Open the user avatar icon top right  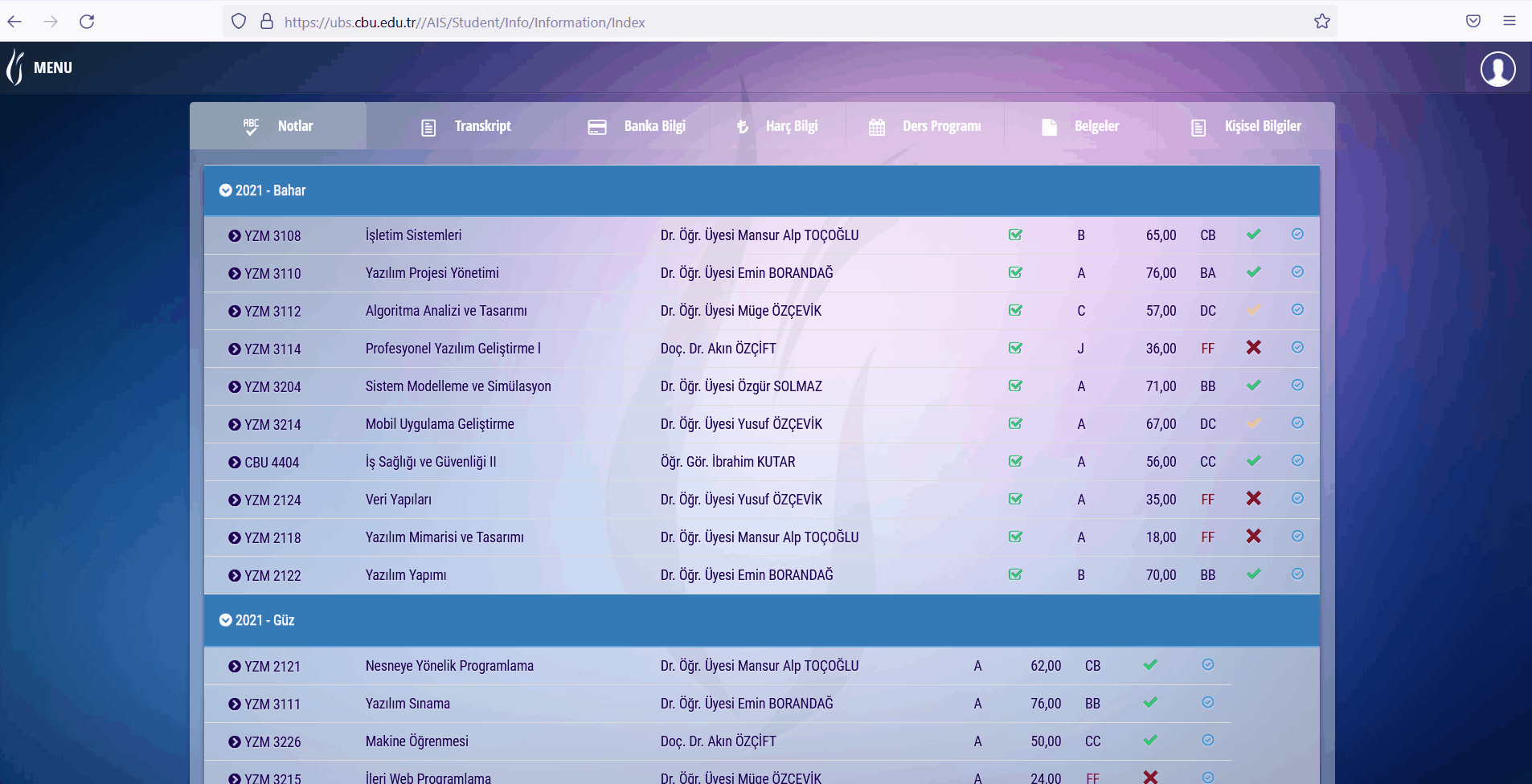point(1498,68)
